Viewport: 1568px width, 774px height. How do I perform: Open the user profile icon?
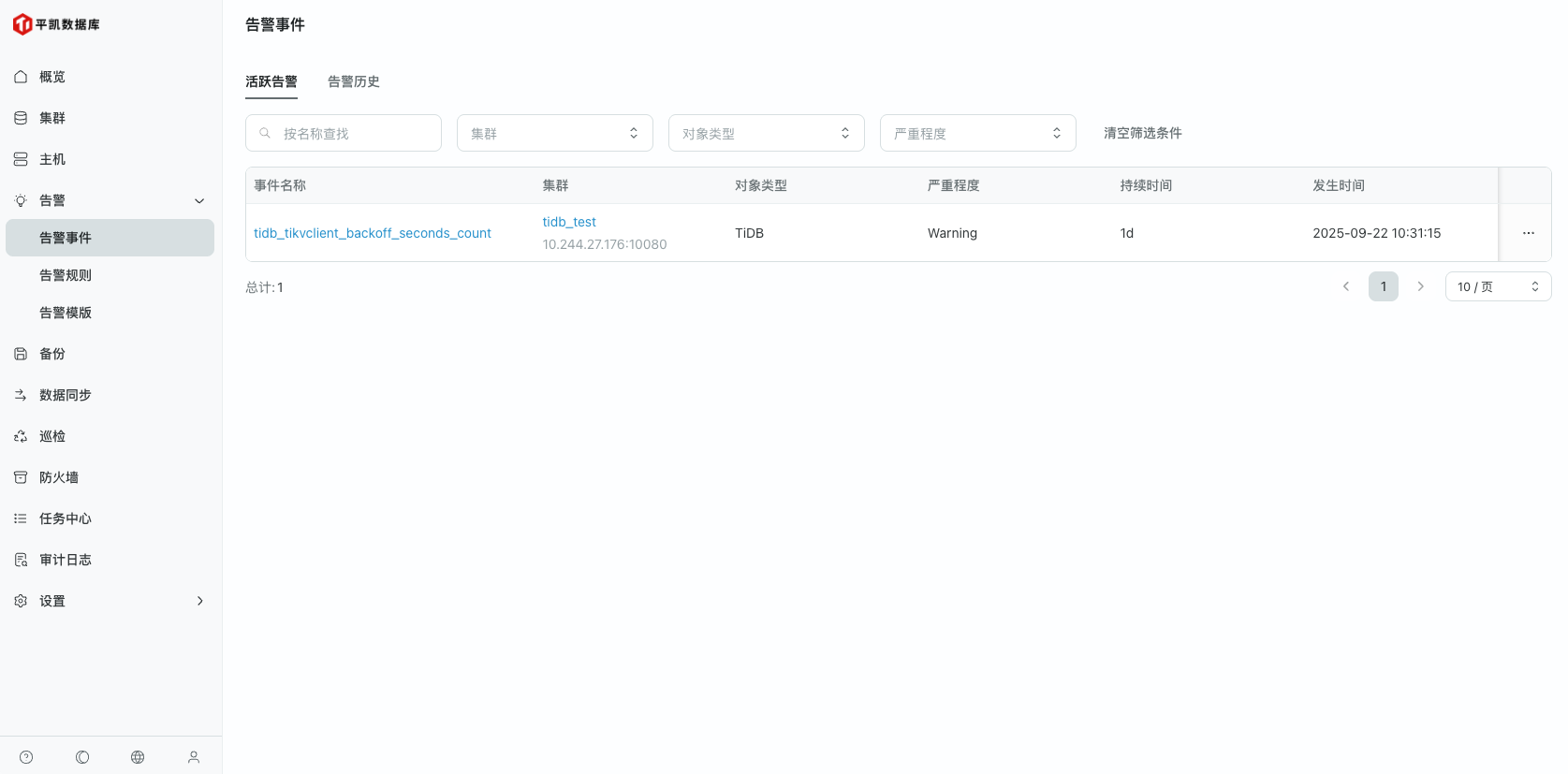tap(194, 757)
